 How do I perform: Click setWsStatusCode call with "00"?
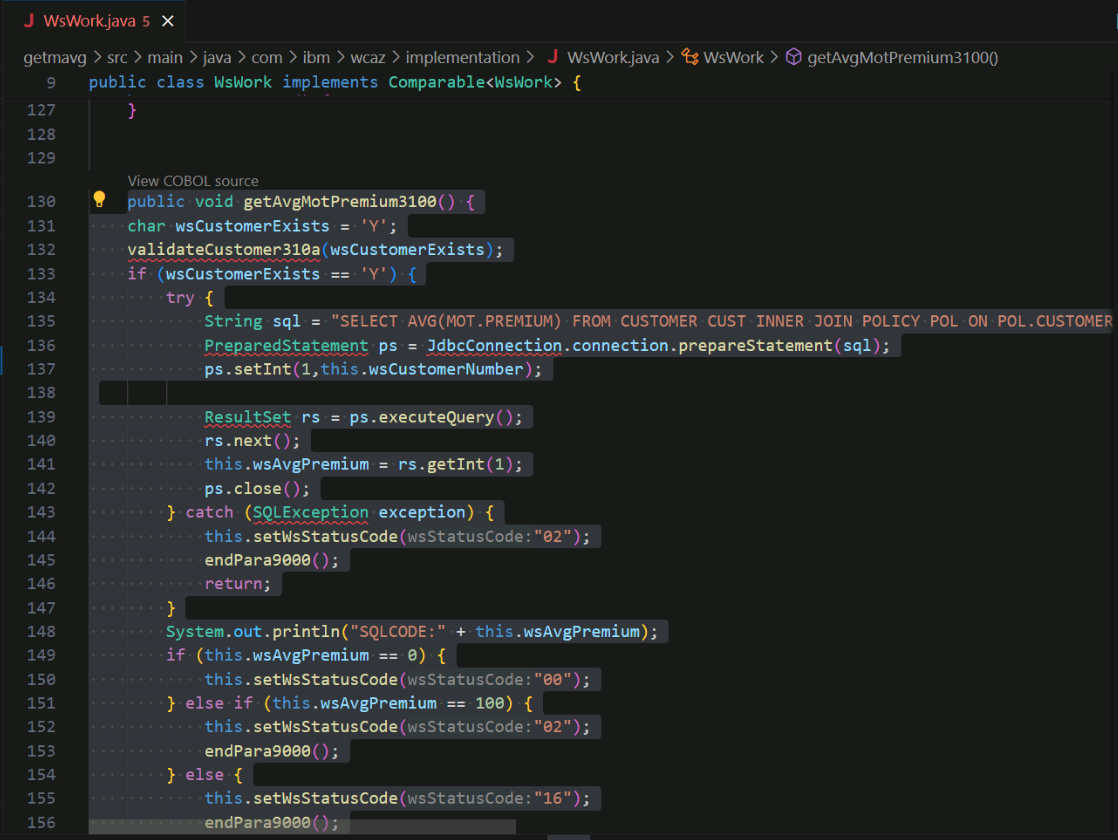click(397, 680)
